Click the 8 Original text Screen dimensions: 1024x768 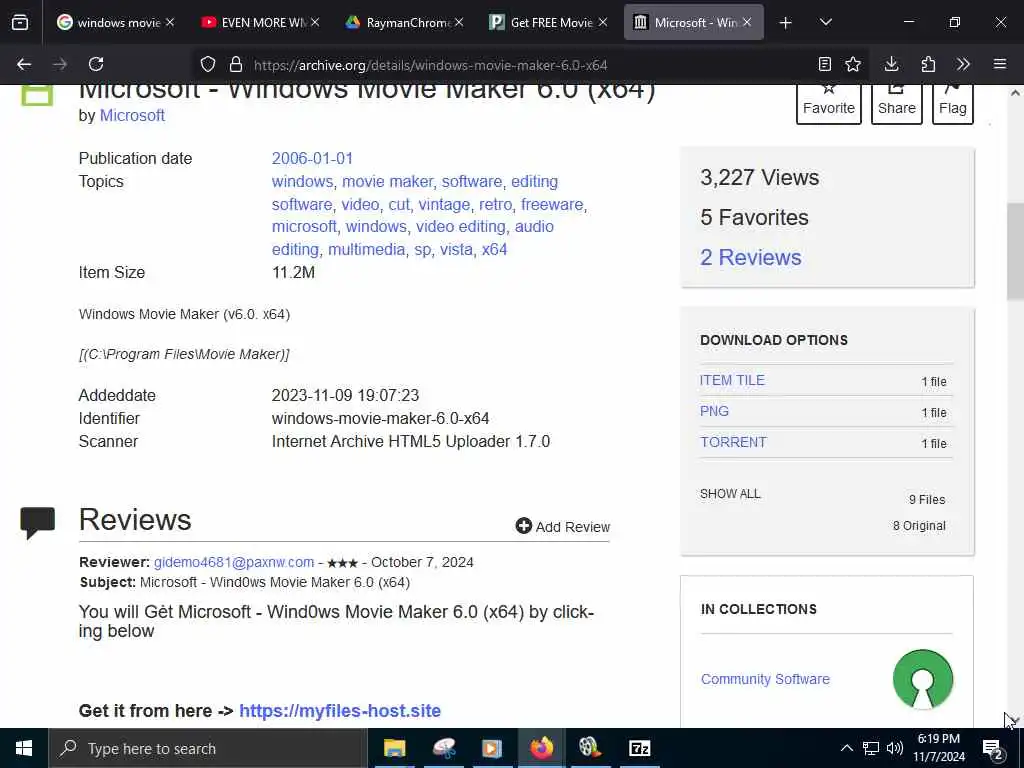(919, 526)
